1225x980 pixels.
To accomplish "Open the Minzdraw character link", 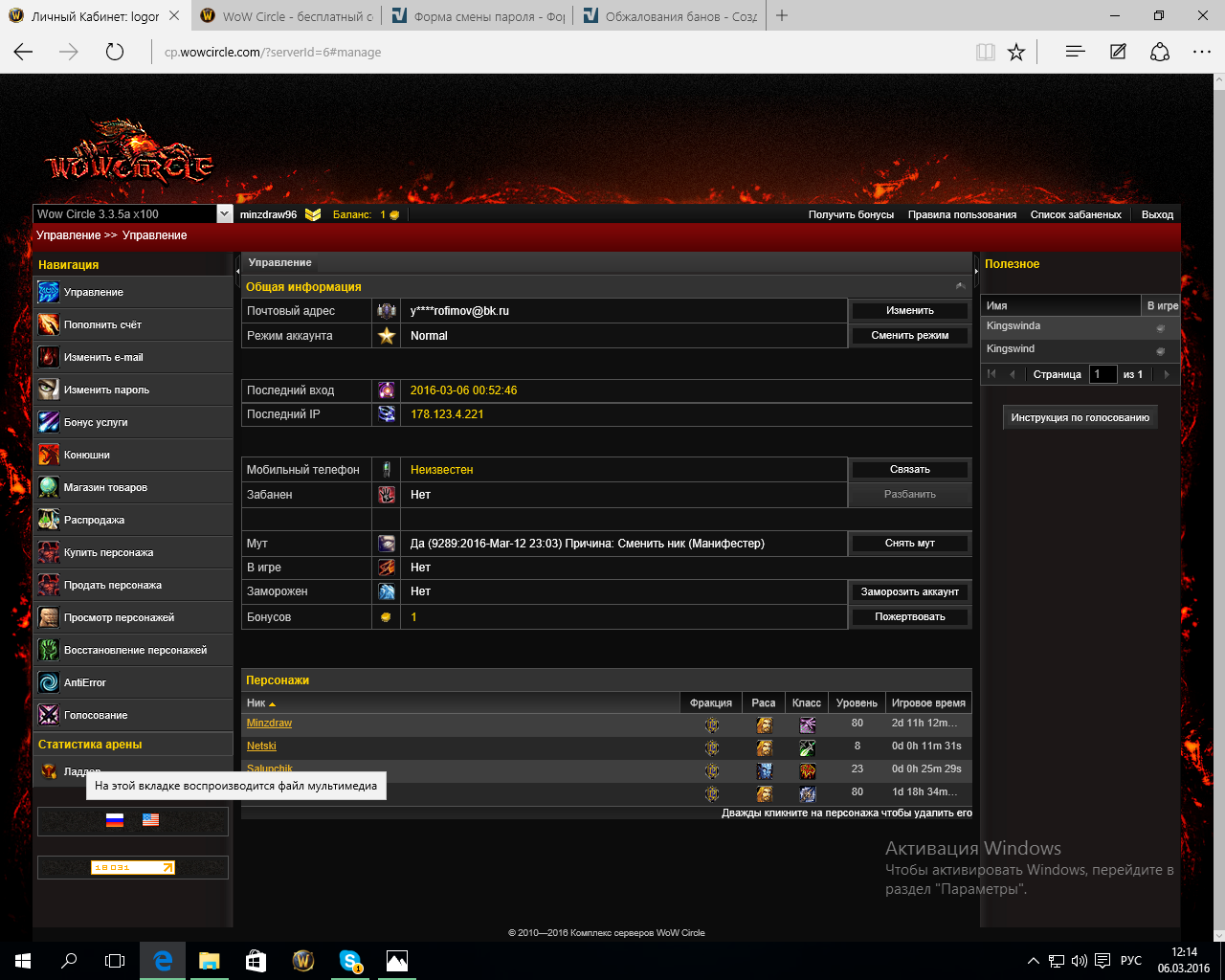I will coord(269,724).
